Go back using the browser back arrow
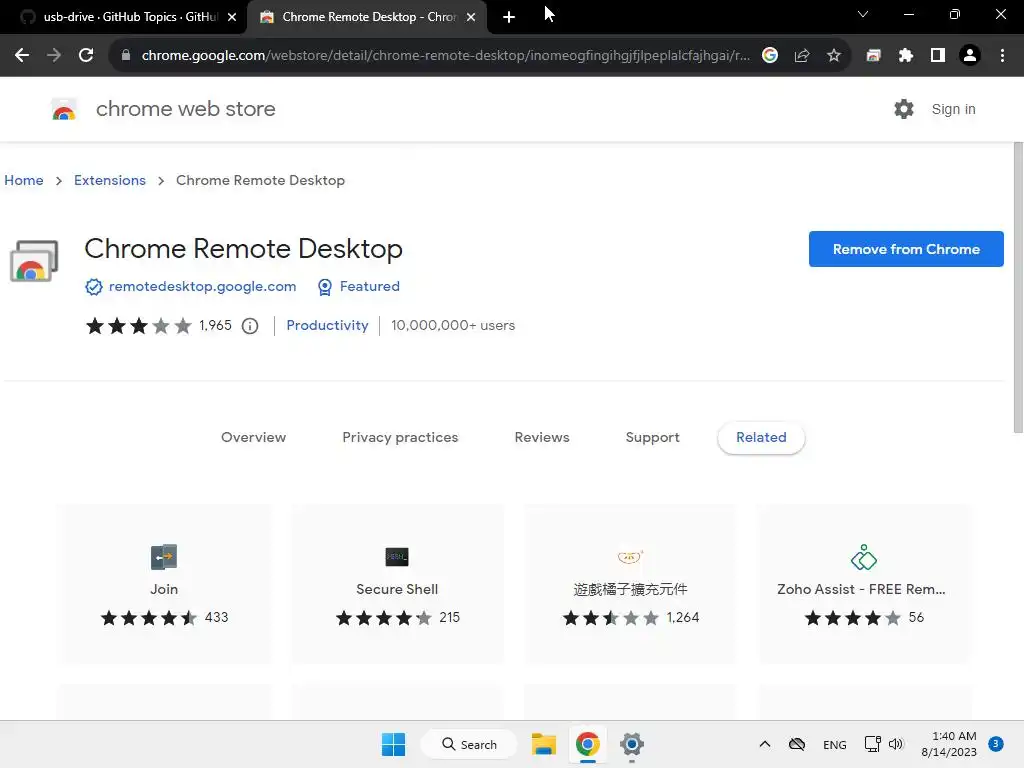Viewport: 1024px width, 768px height. coord(22,56)
